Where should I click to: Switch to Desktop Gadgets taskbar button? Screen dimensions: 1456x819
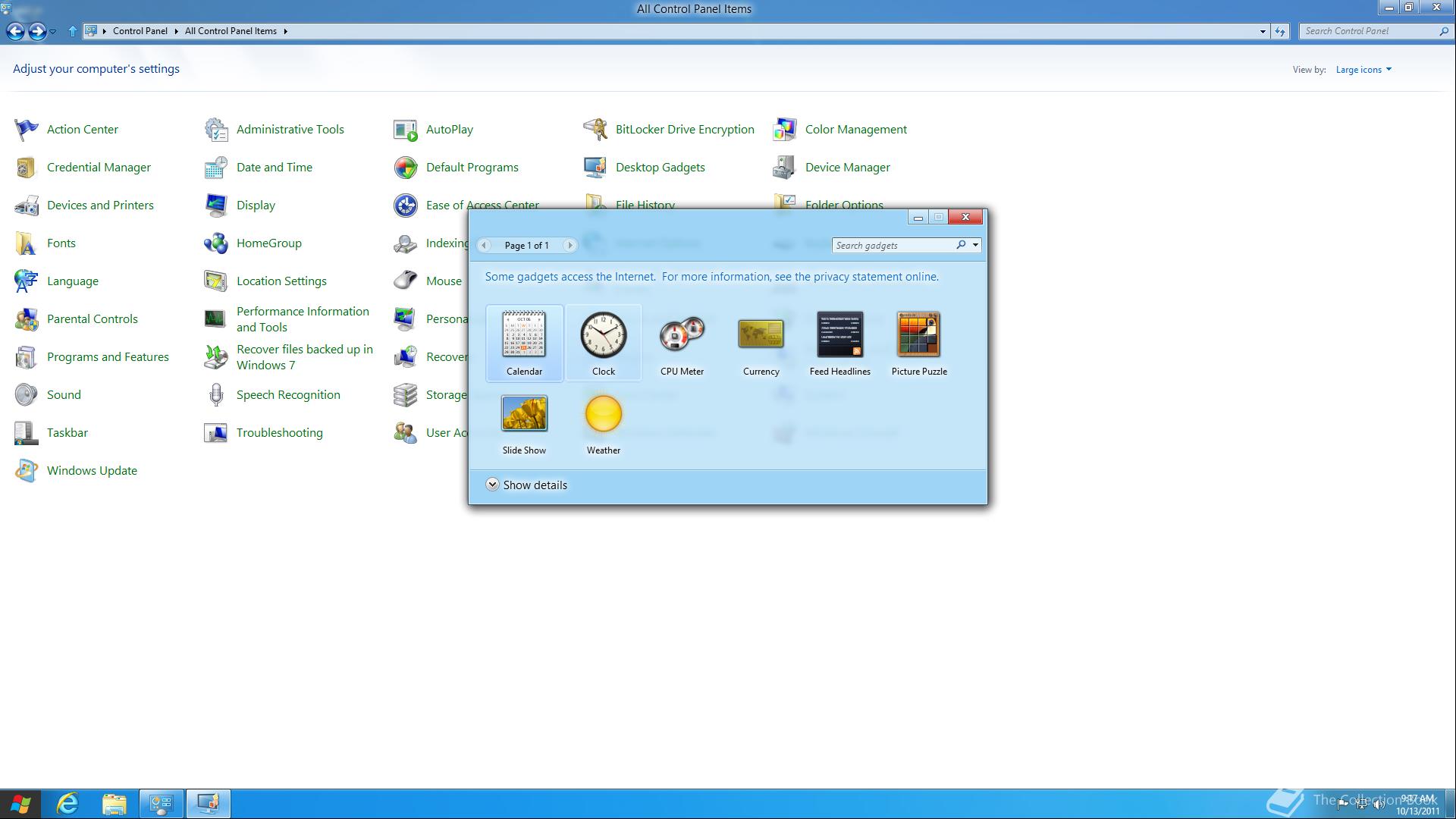pos(209,804)
